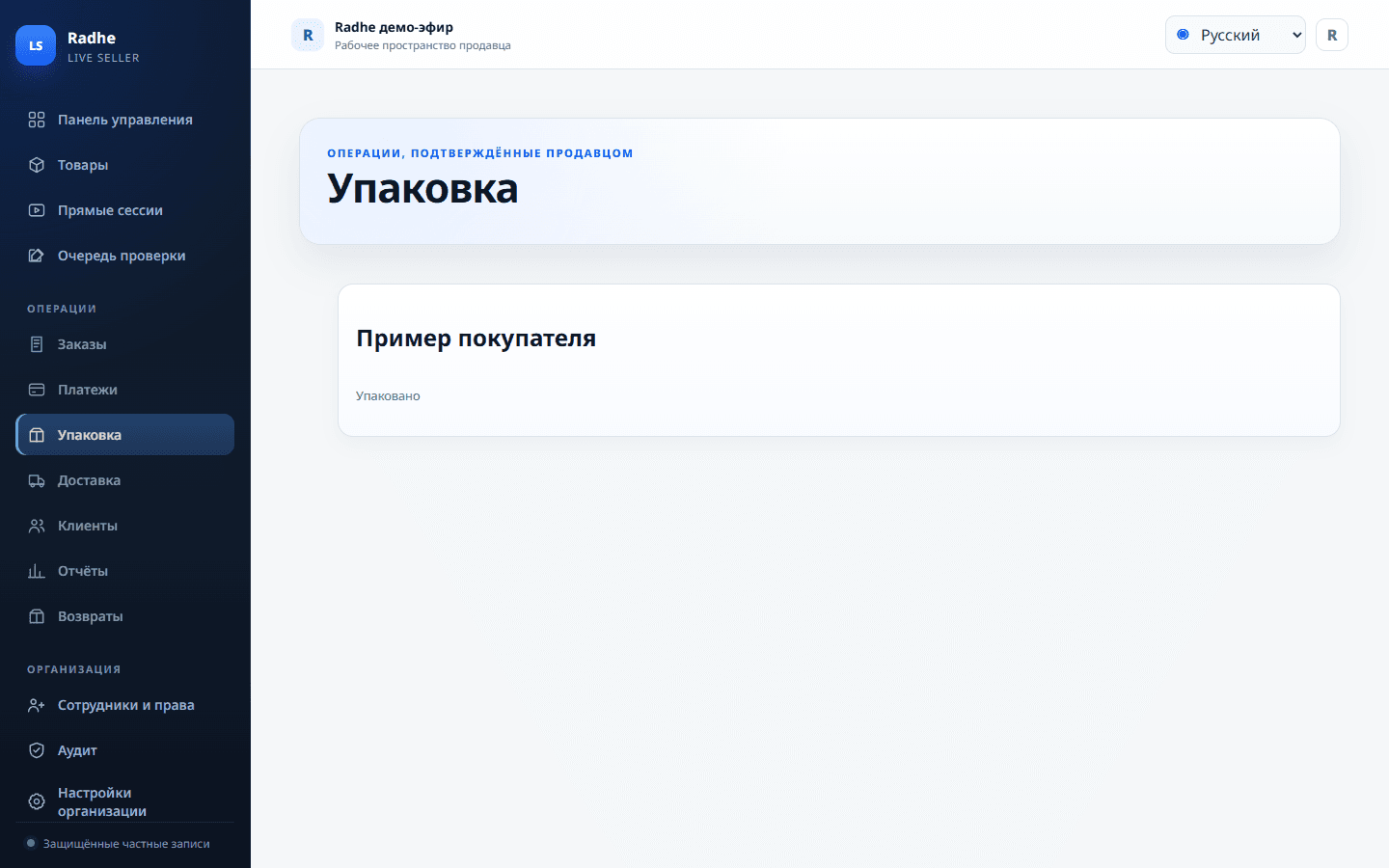
Task: Open the Платежи page
Action: click(125, 390)
